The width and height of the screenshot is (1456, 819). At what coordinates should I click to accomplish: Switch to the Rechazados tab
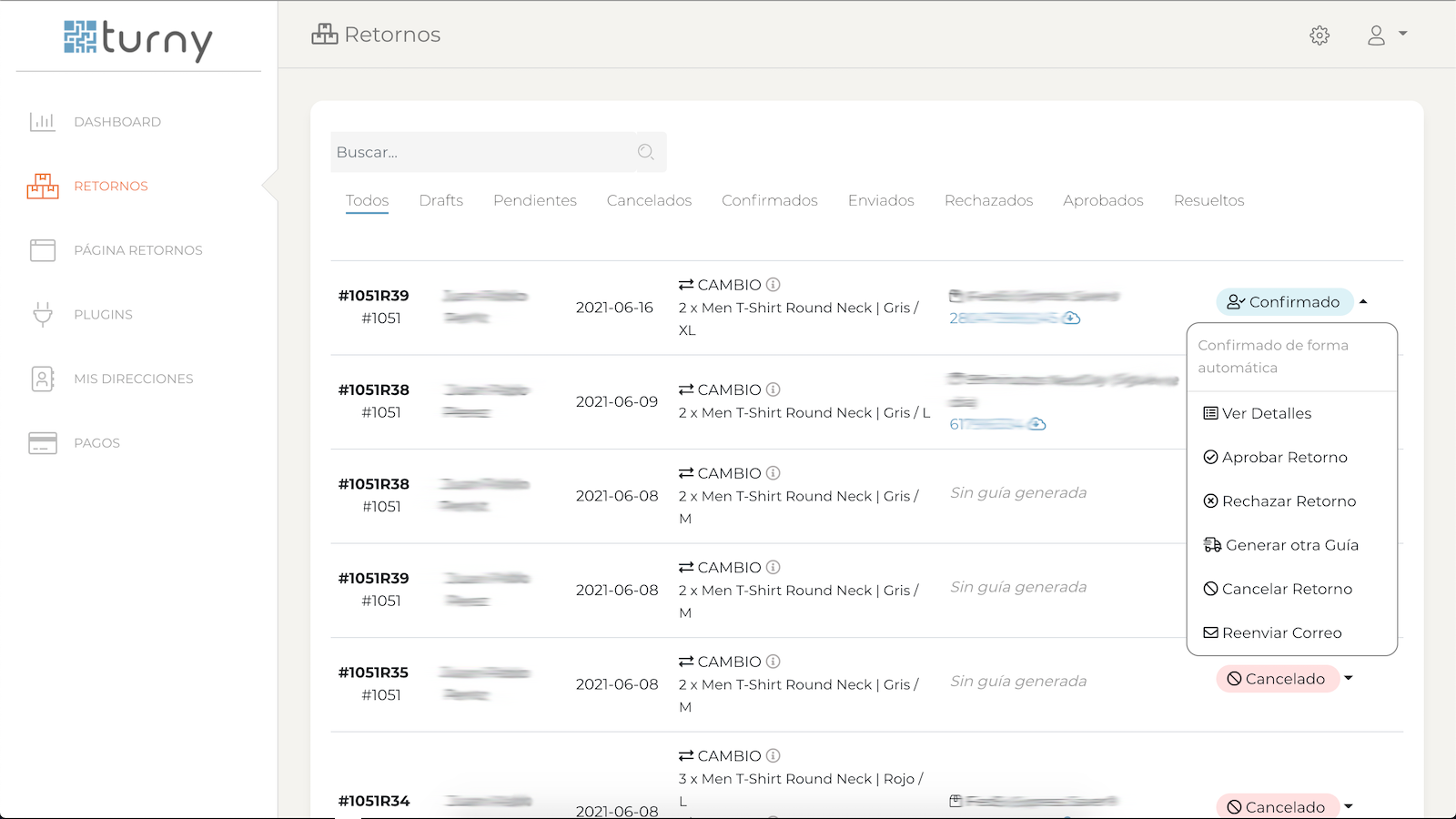[x=988, y=200]
